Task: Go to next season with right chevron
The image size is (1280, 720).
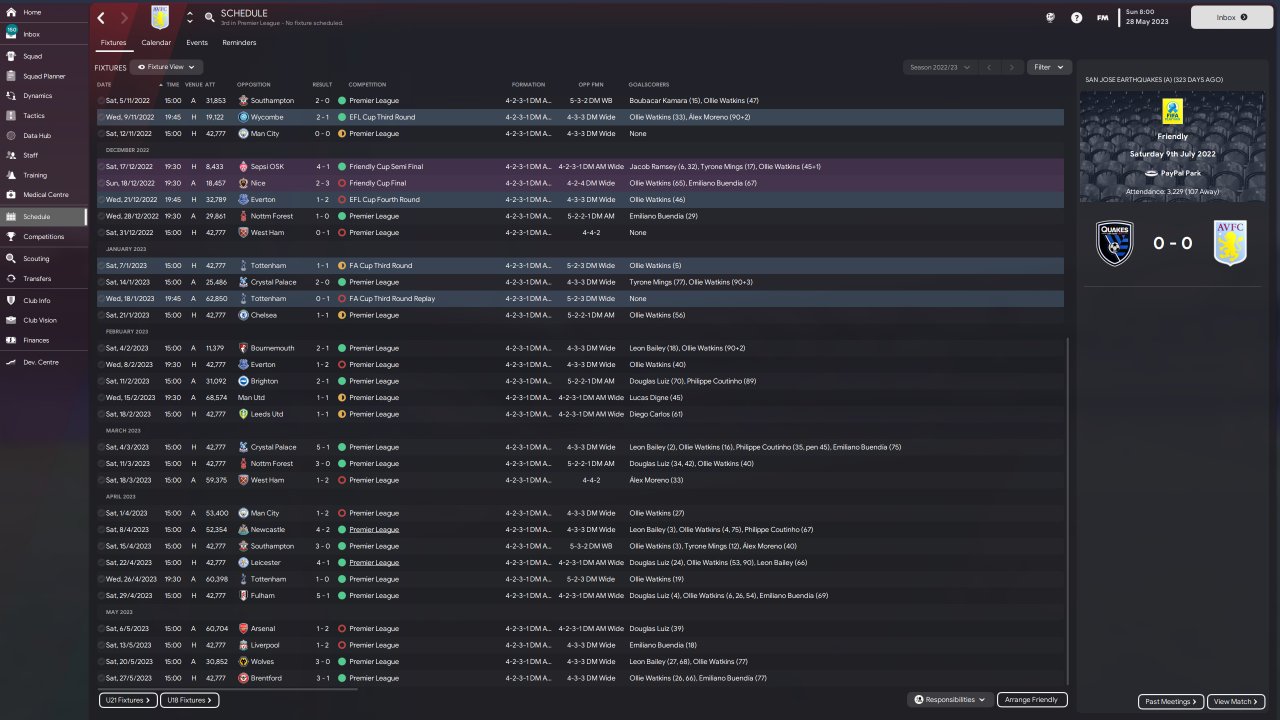Action: (1012, 67)
